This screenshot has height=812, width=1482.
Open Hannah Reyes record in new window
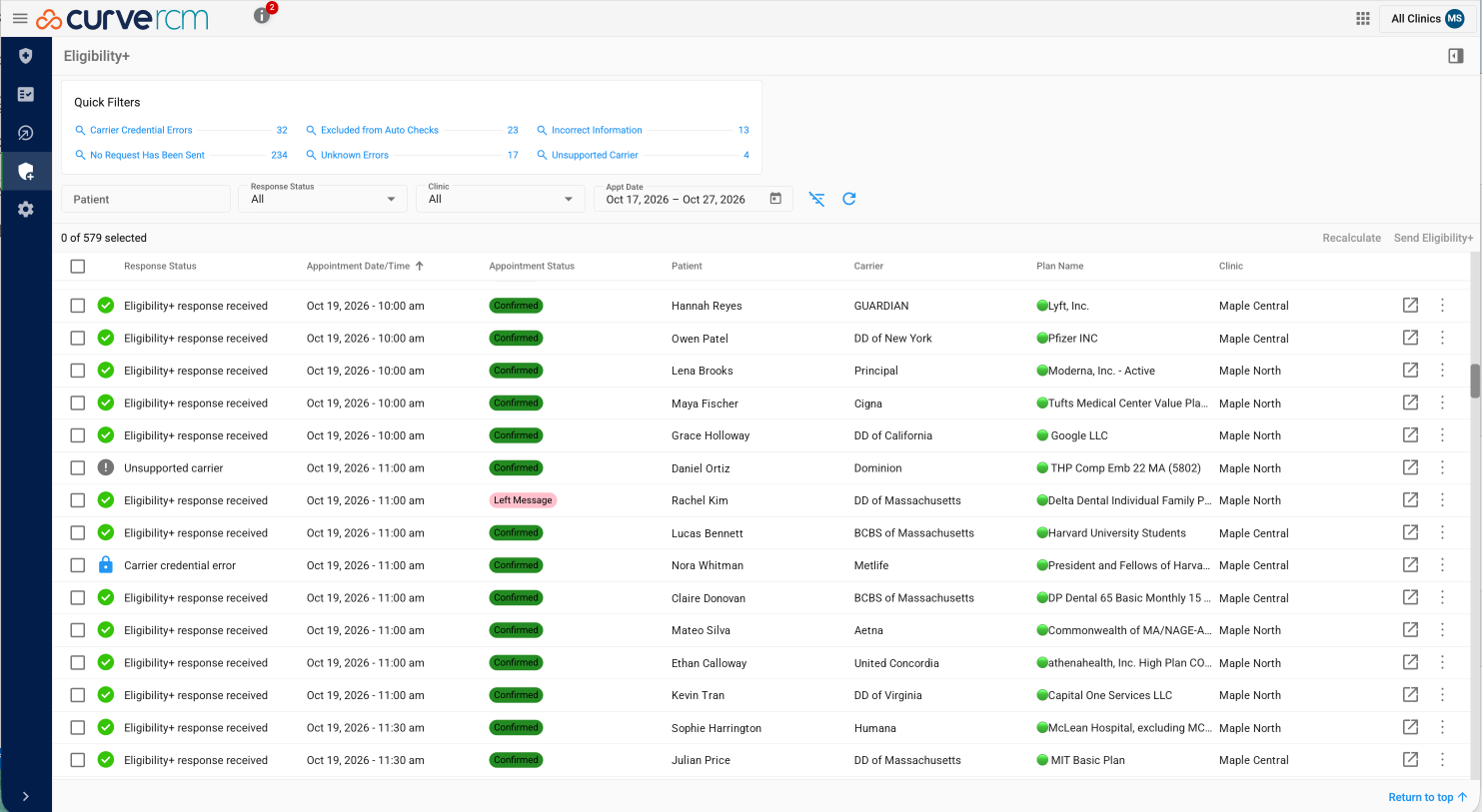click(1410, 305)
